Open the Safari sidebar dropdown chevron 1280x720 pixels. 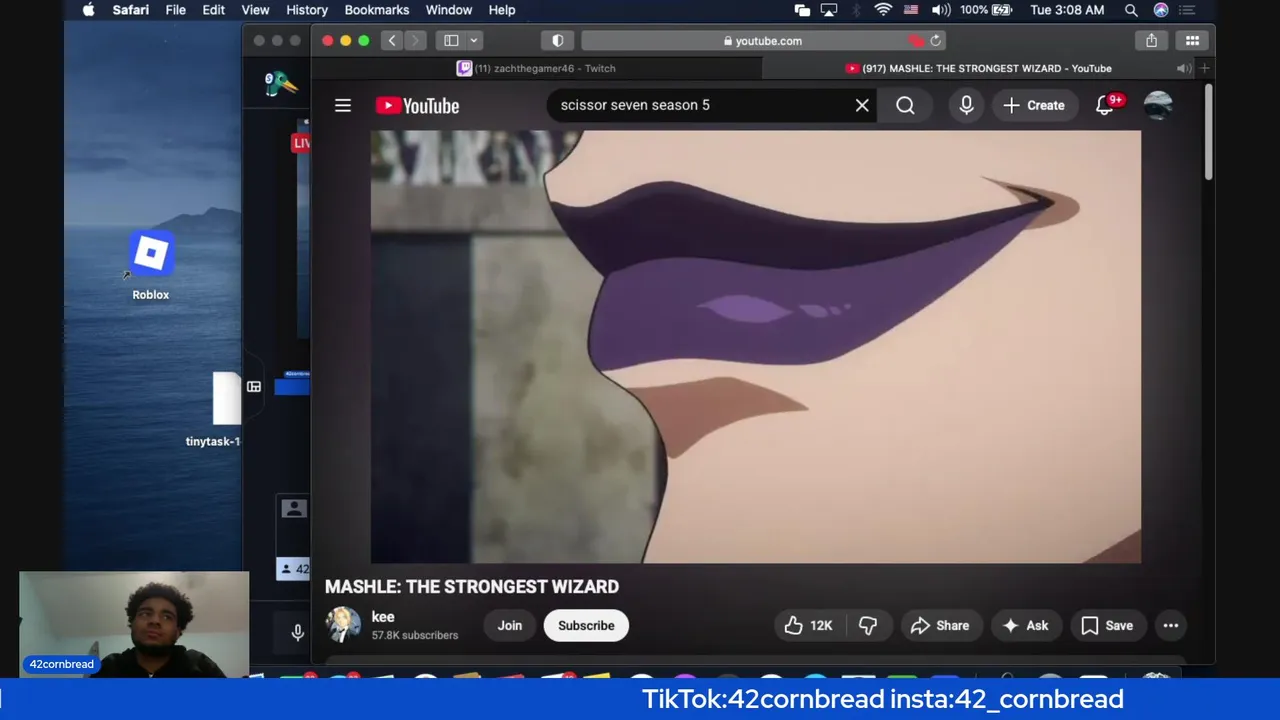tap(474, 41)
